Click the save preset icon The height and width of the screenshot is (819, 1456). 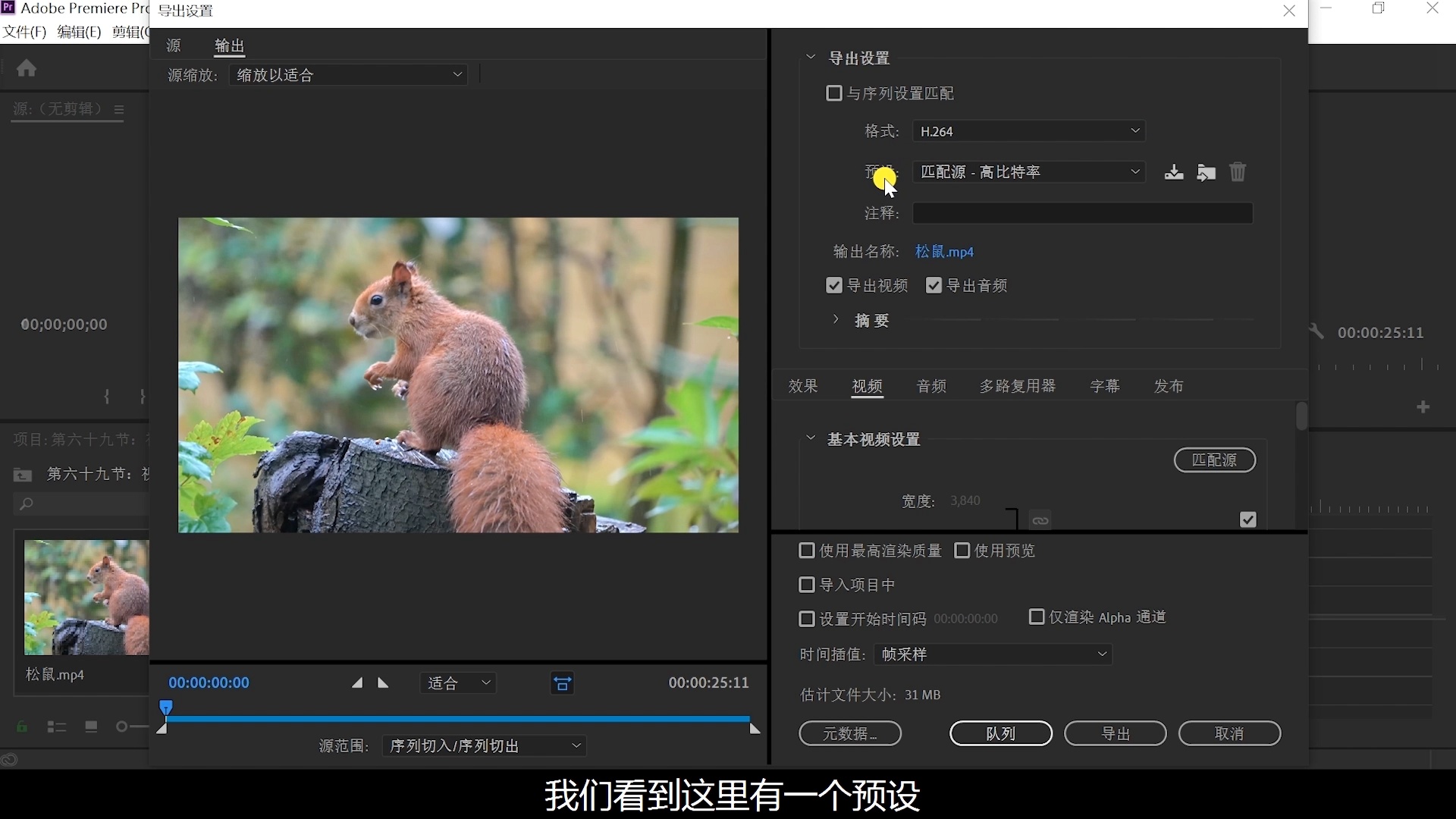[1174, 172]
